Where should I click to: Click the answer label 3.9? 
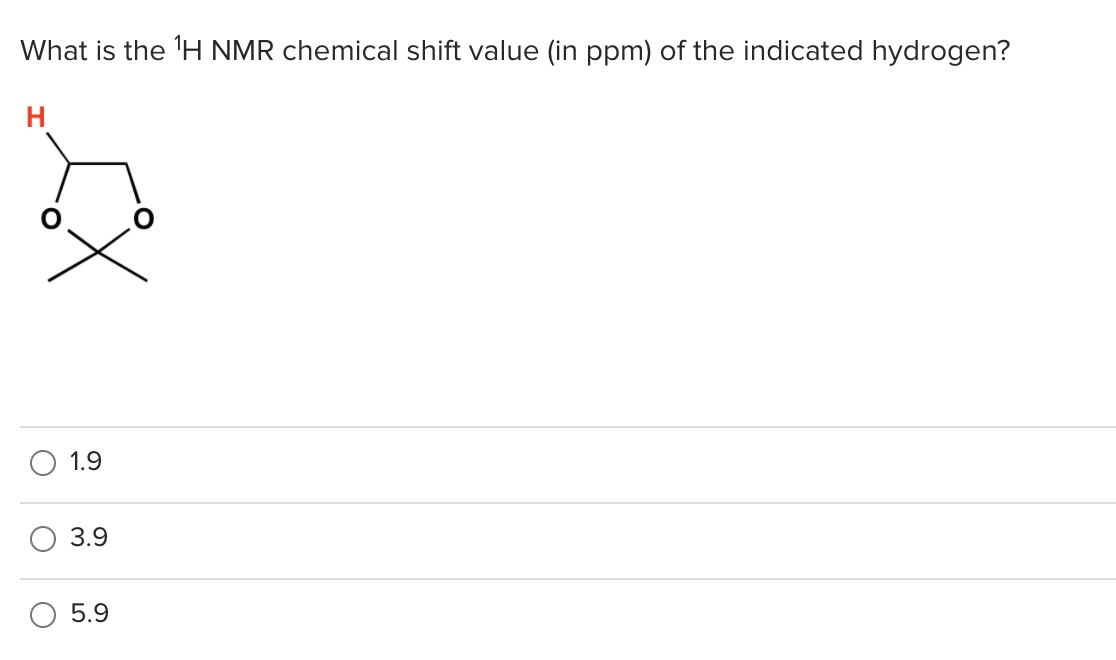[86, 539]
